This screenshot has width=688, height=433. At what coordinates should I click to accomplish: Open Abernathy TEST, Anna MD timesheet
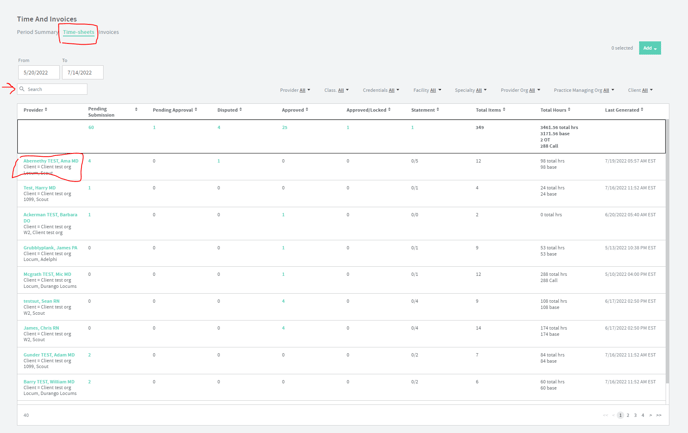point(50,161)
